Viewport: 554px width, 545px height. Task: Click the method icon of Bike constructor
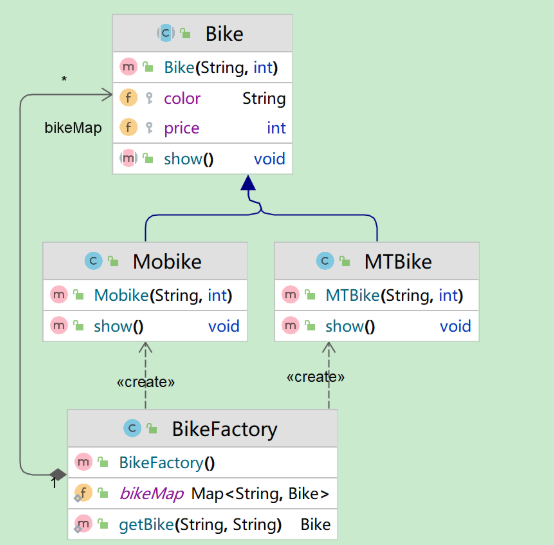pos(128,67)
